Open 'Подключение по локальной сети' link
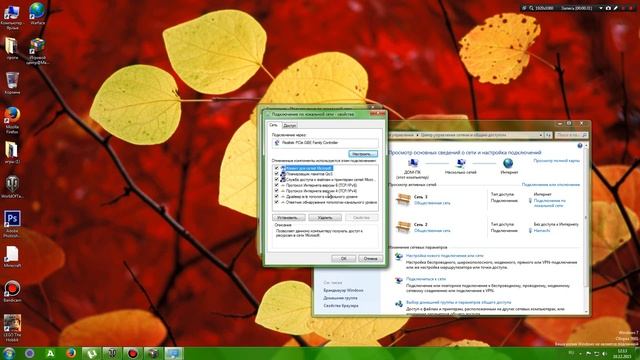This screenshot has width=640, height=360. click(549, 203)
